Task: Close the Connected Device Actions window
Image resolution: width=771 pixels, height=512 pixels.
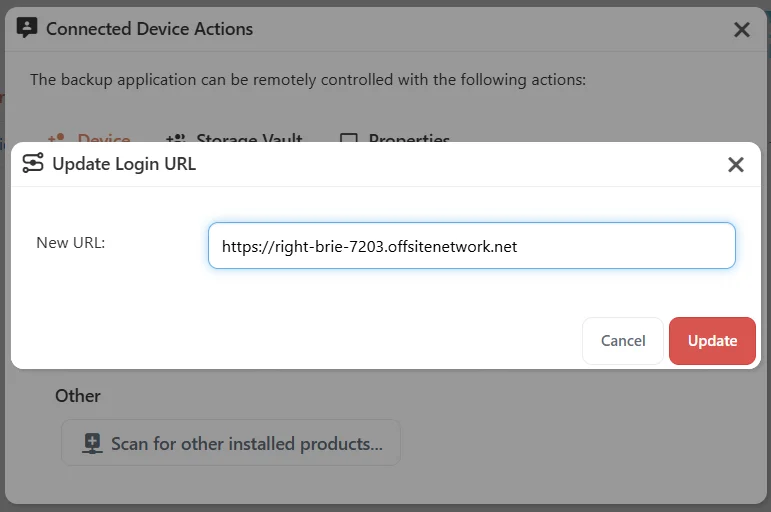Action: pyautogui.click(x=741, y=30)
